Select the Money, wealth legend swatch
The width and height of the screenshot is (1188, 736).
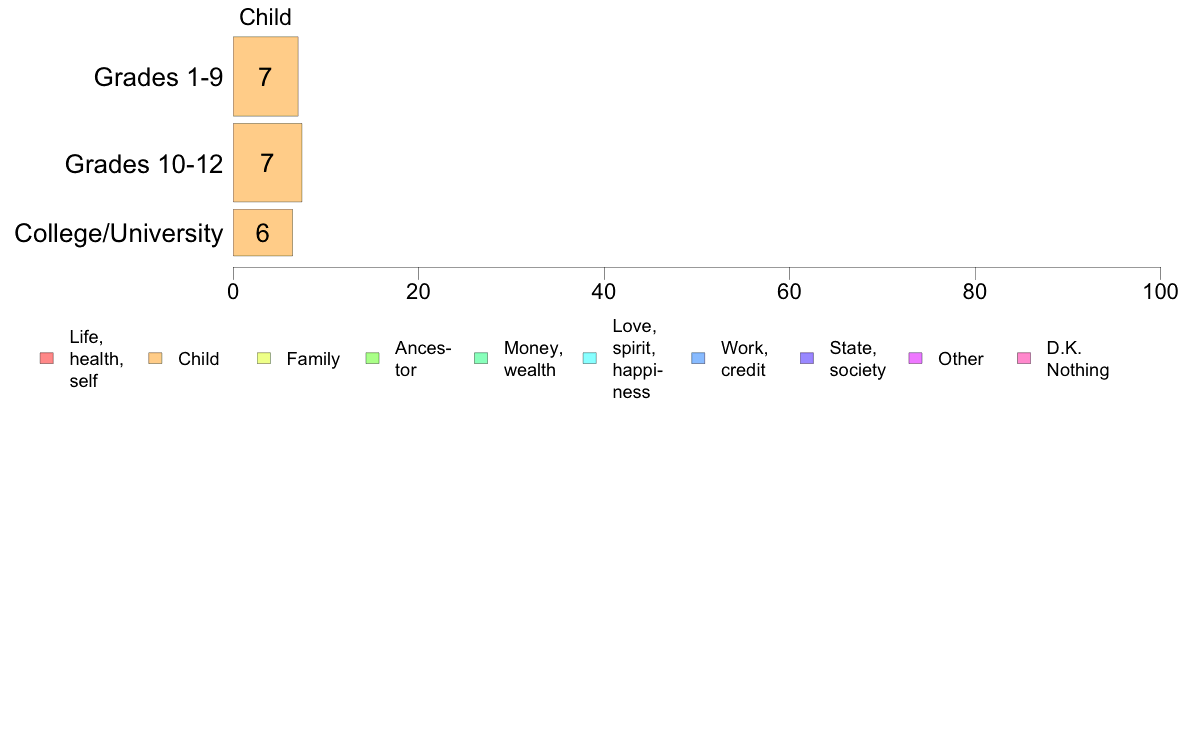[x=481, y=359]
